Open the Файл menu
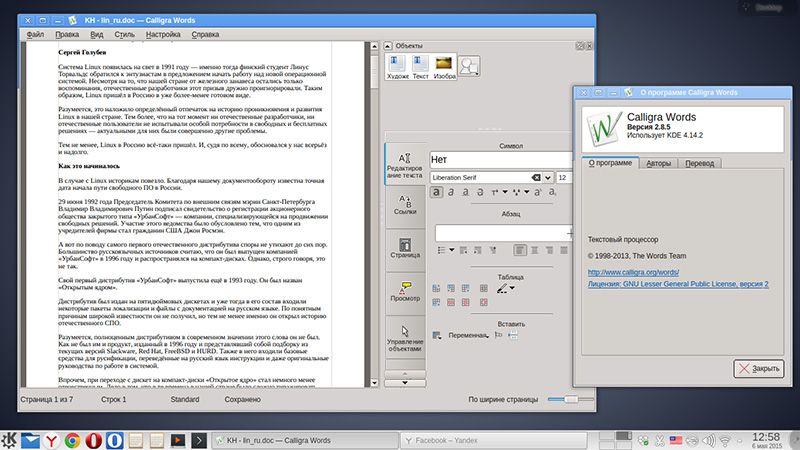 point(35,34)
